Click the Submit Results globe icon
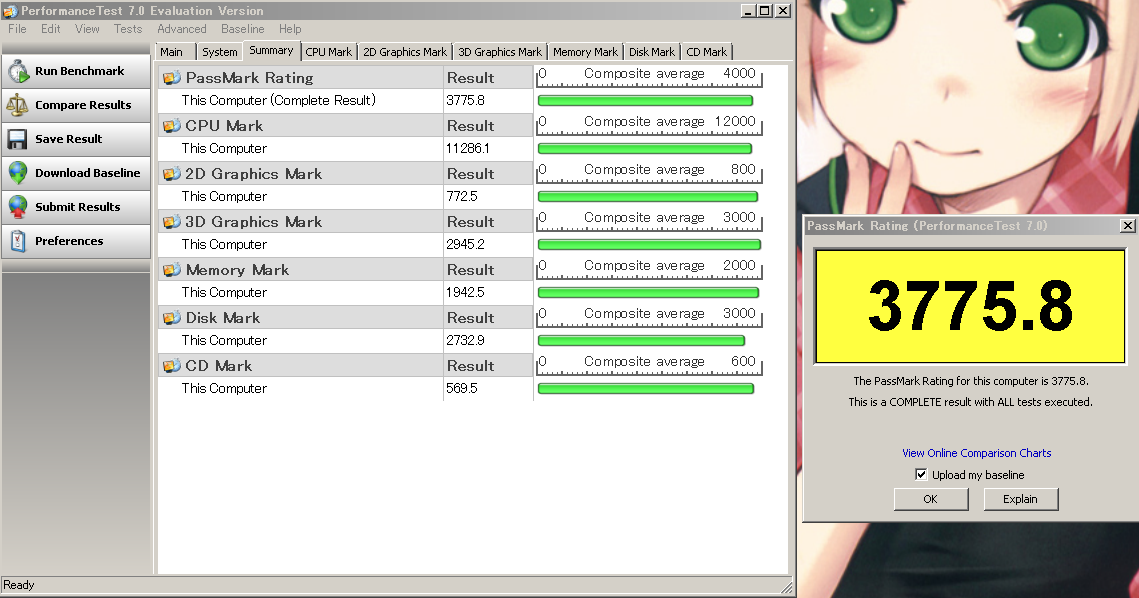The image size is (1139, 598). (x=17, y=207)
